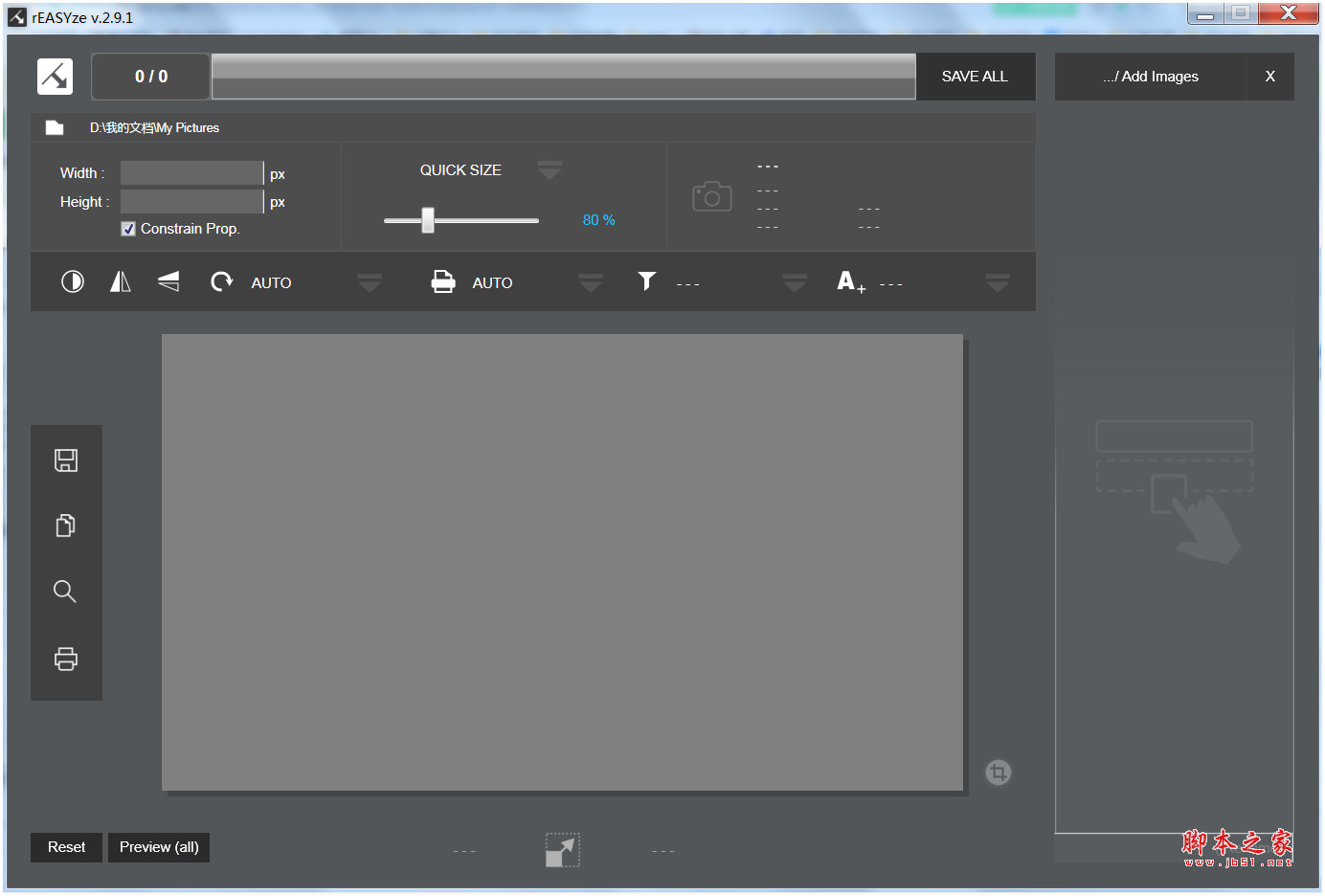Click SAVE ALL button
1325x896 pixels.
(976, 77)
